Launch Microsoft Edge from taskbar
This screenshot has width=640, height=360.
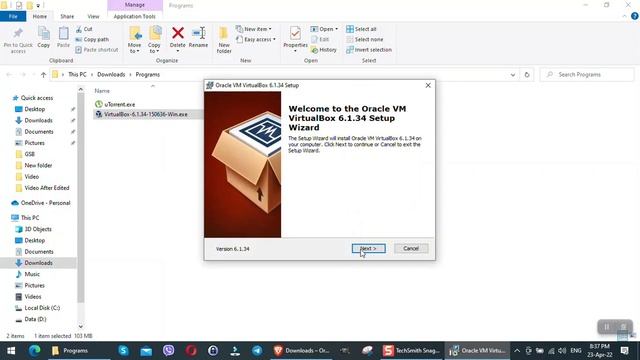click(x=34, y=351)
